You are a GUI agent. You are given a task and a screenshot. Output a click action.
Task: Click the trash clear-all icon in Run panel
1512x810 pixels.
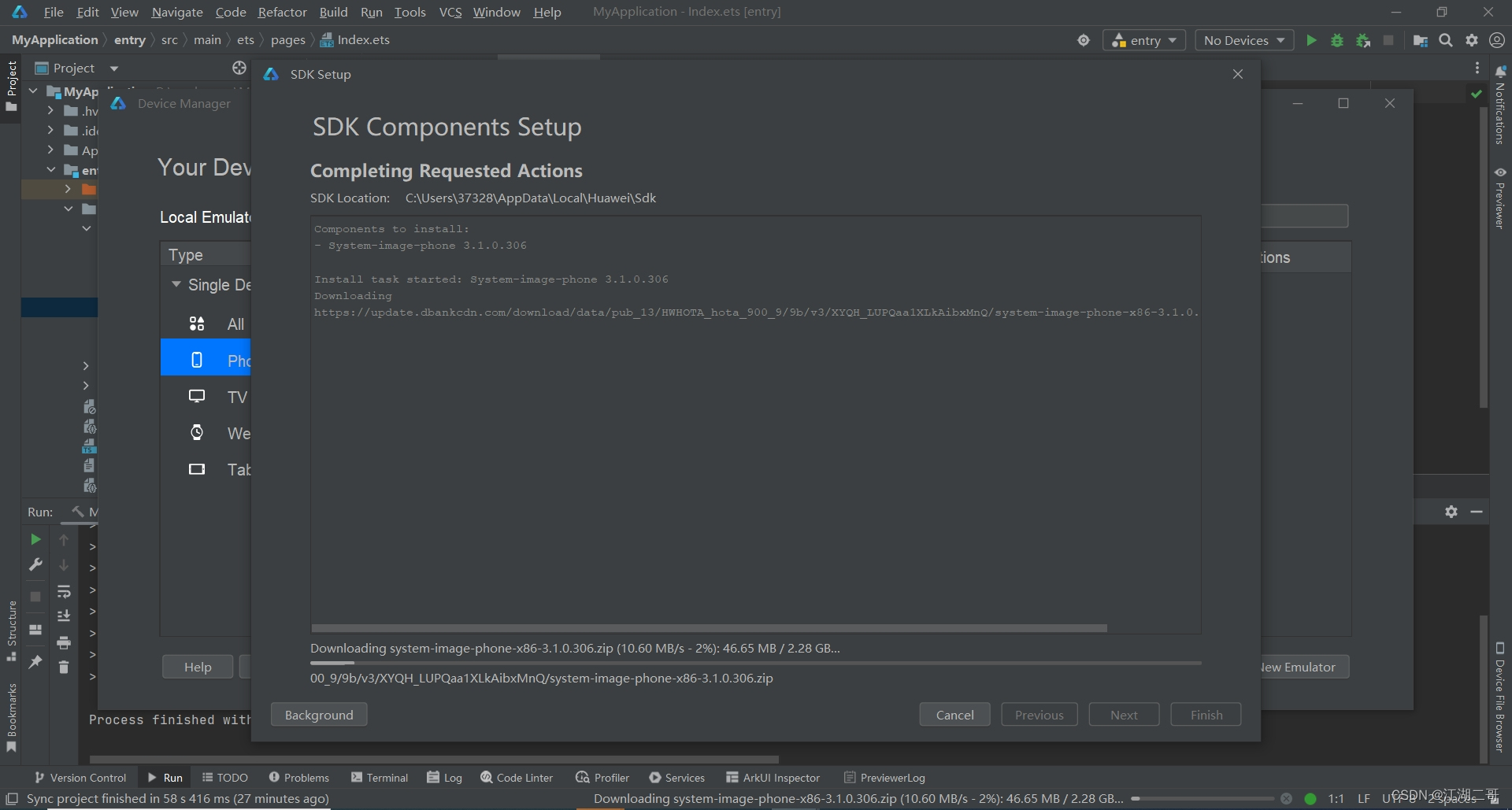click(x=64, y=667)
